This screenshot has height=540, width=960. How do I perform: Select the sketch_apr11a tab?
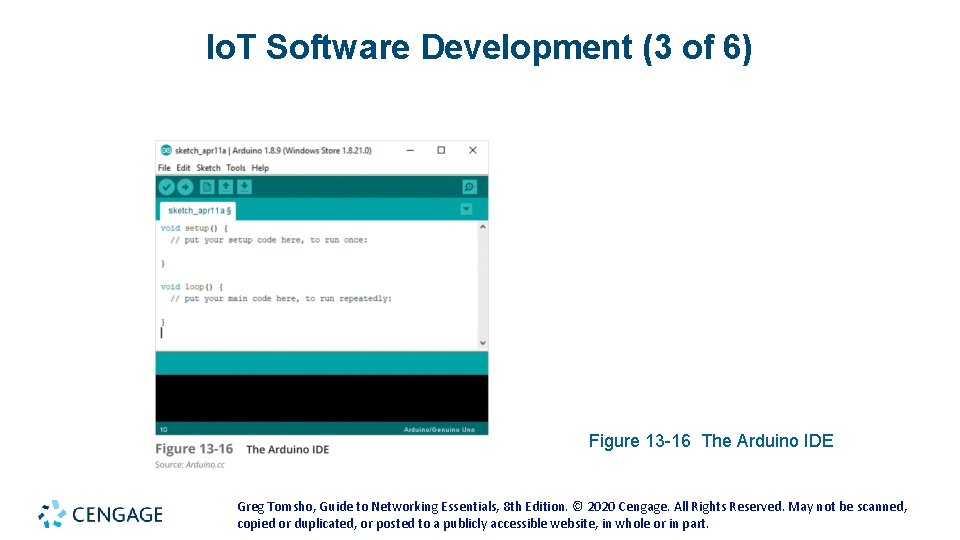click(198, 210)
